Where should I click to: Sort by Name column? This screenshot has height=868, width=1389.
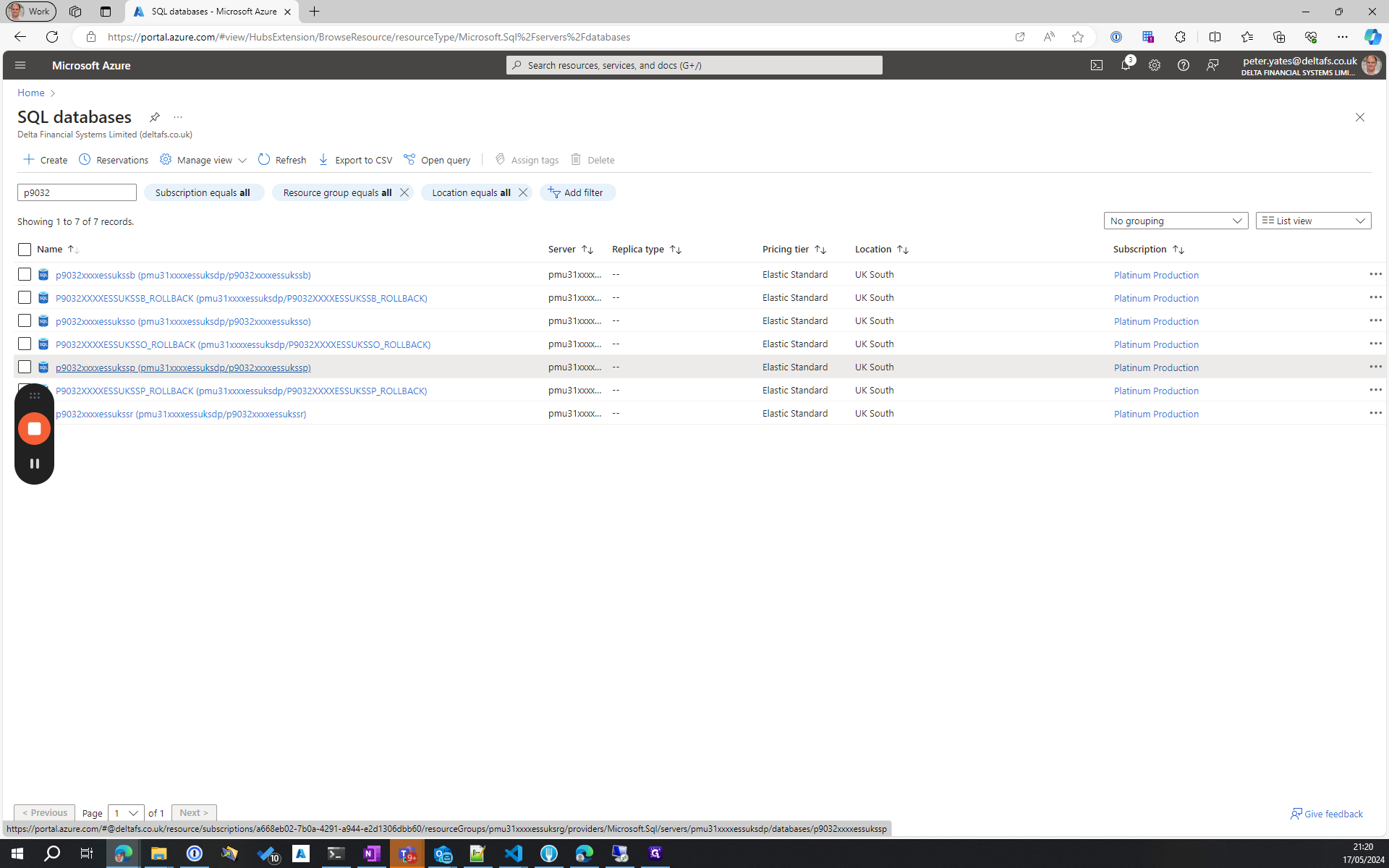pos(58,250)
